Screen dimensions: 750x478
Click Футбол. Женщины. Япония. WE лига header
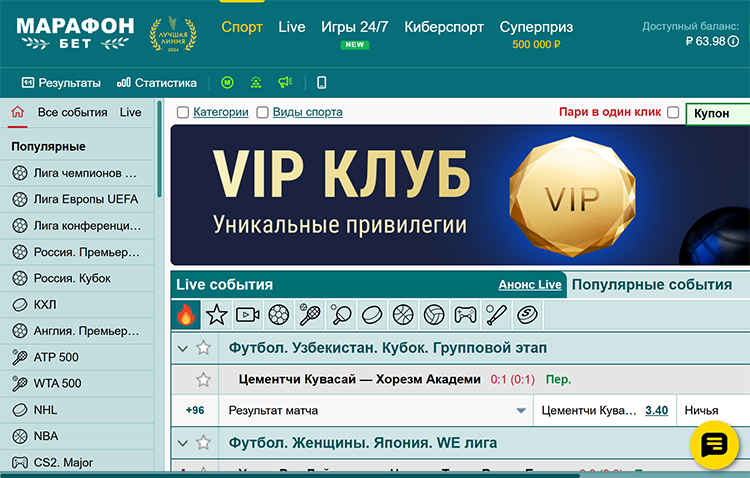(x=363, y=443)
